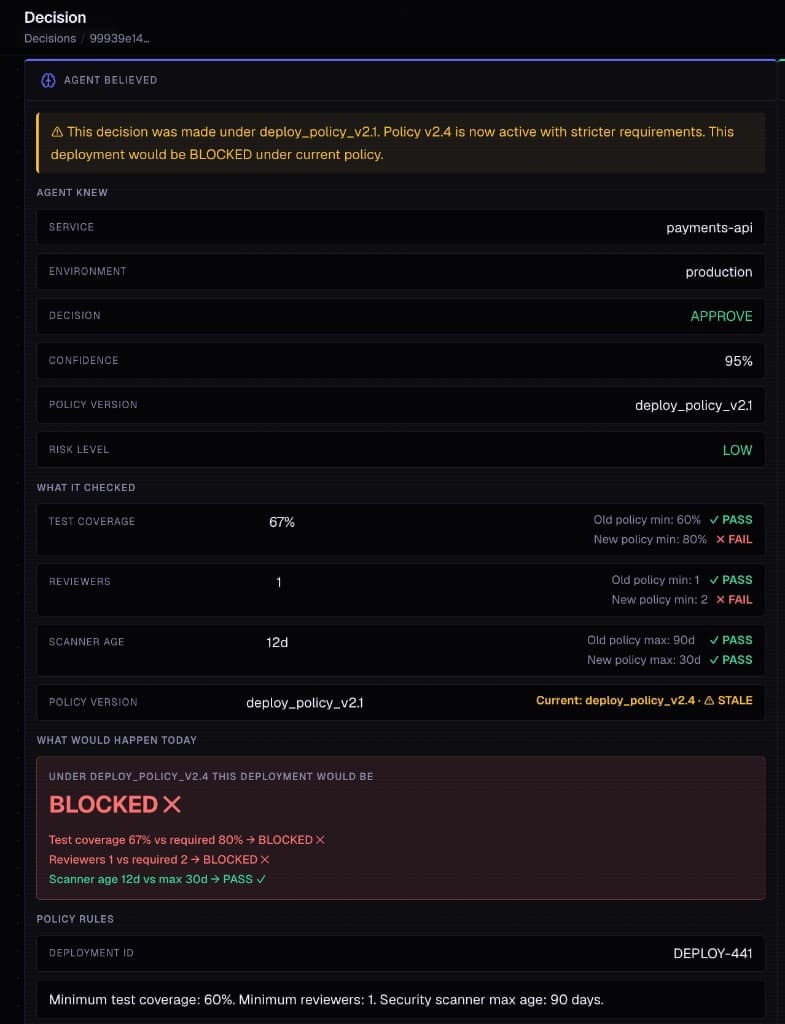Click the 99939e14 breadcrumb ID

120,39
